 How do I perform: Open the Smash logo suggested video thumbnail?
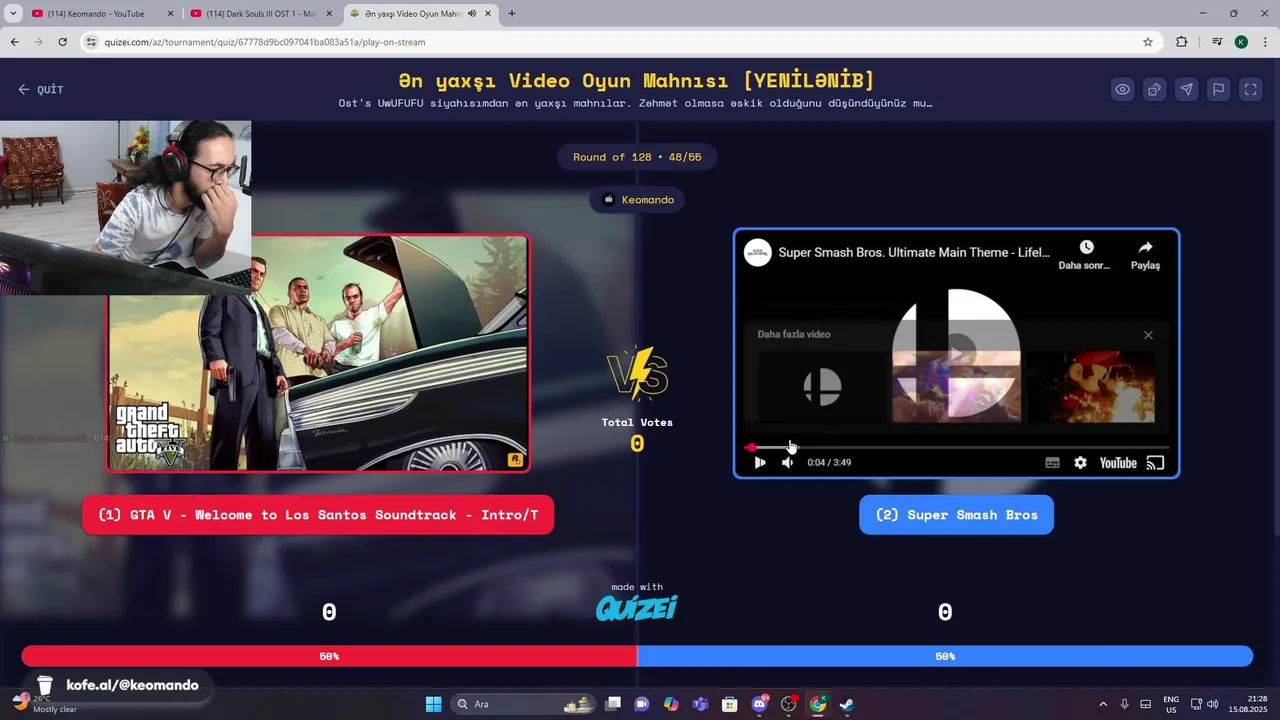822,386
